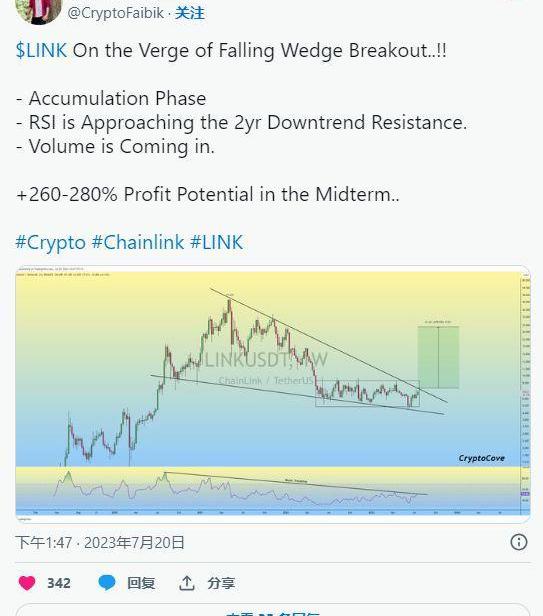Viewport: 543px width, 616px height.
Task: Click the green profit target box in chart
Action: (438, 357)
